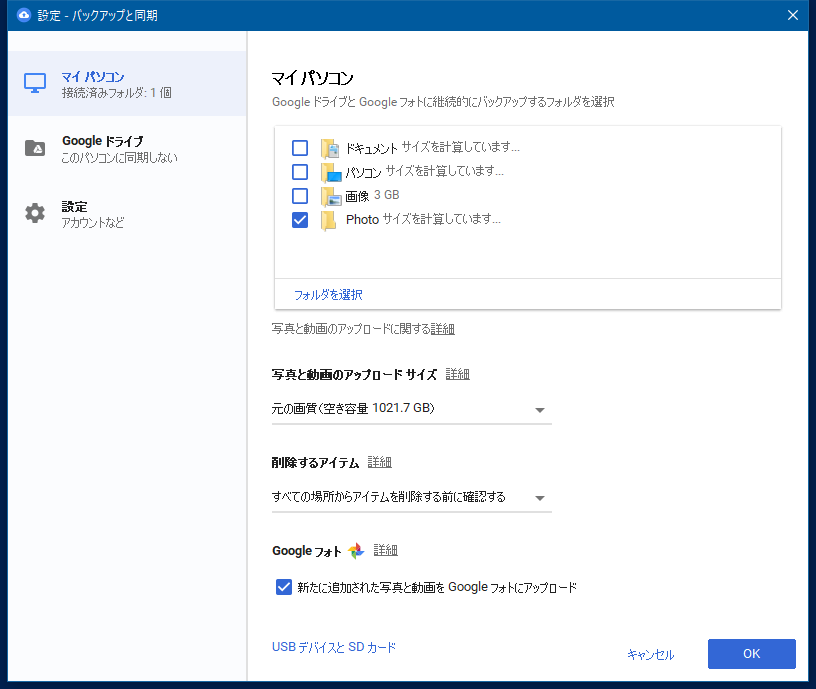Open the 削除するアイテム confirmation dropdown
The height and width of the screenshot is (689, 816).
411,497
